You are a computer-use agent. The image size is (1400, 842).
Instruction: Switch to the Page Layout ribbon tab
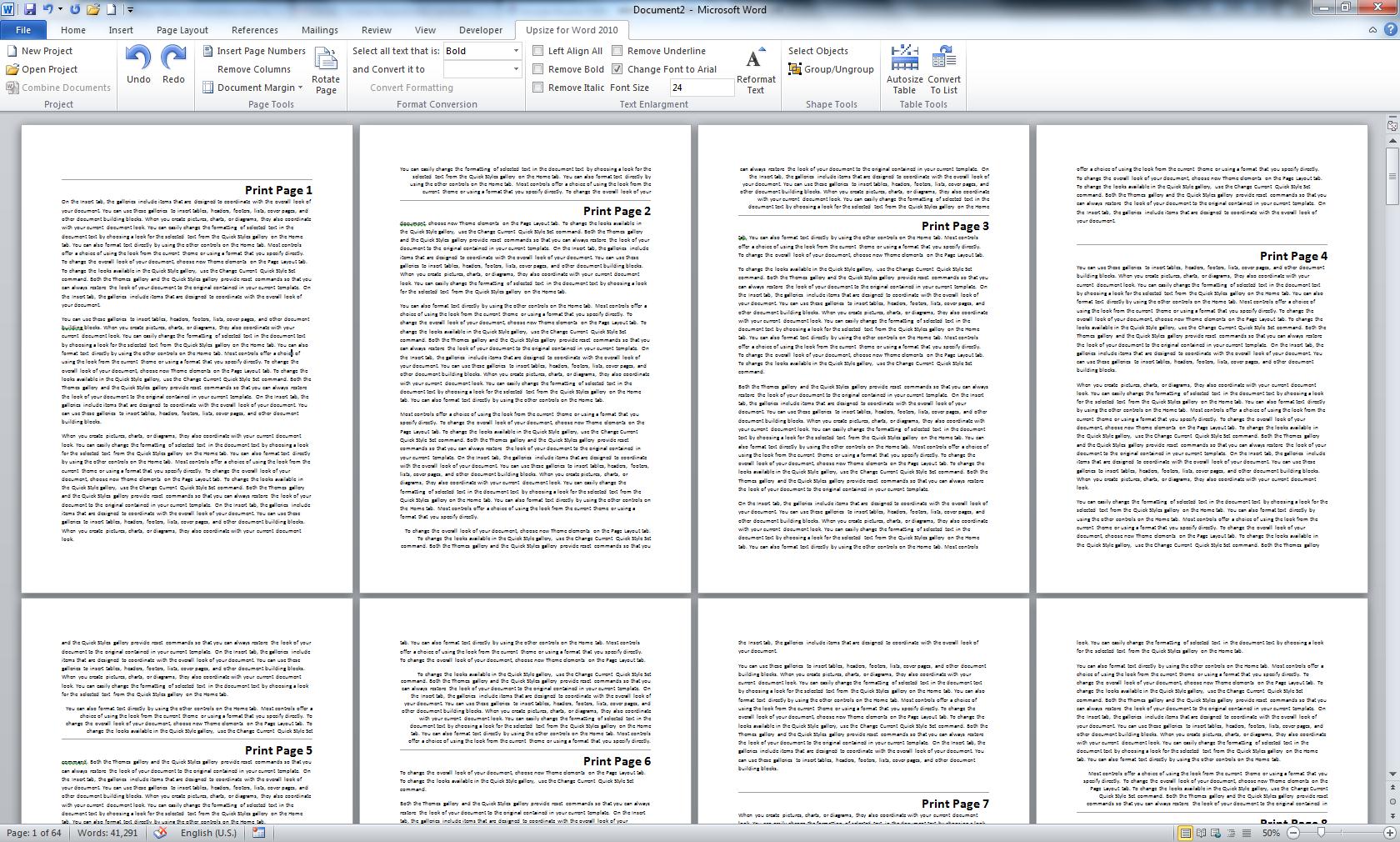(x=182, y=30)
